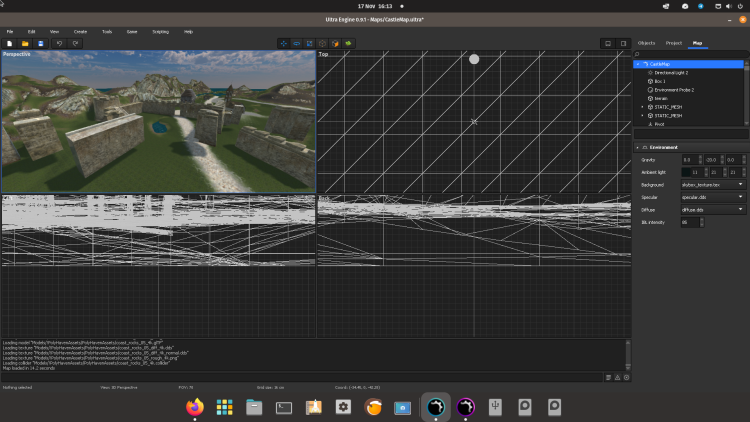Click the Gravity Y value field
The image size is (750, 422).
pos(712,160)
